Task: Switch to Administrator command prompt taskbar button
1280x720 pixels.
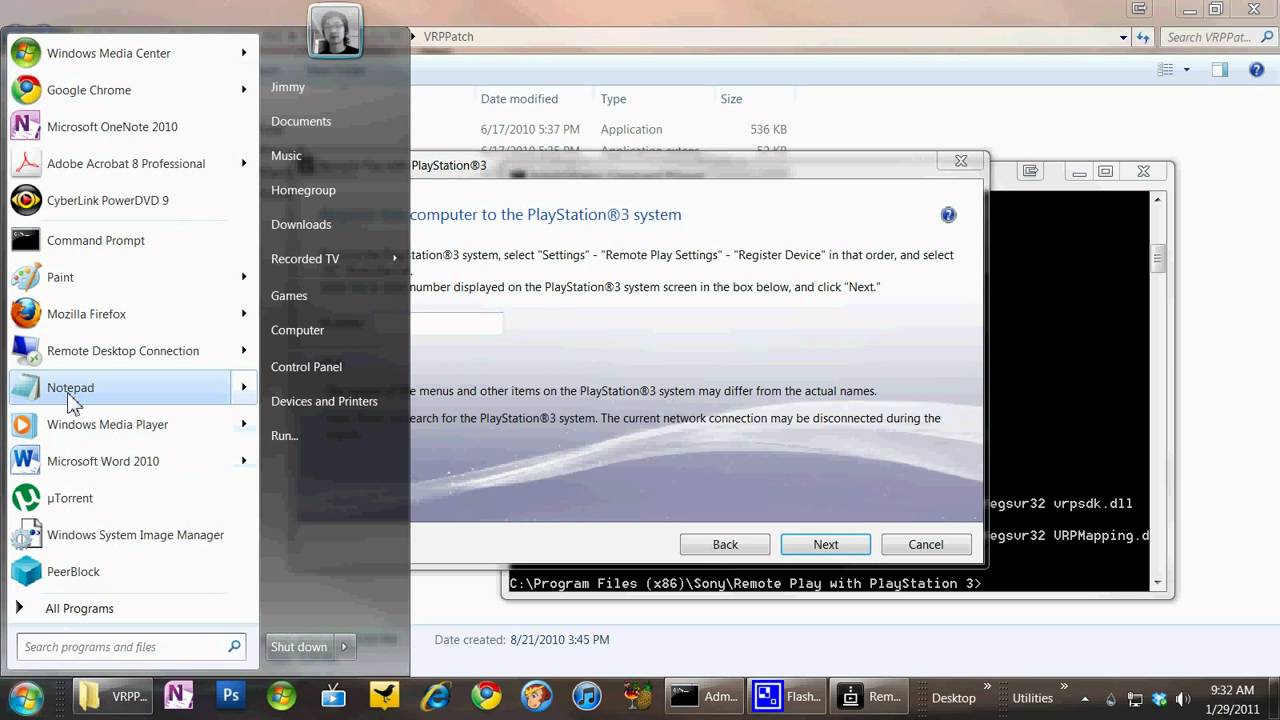Action: click(x=705, y=697)
